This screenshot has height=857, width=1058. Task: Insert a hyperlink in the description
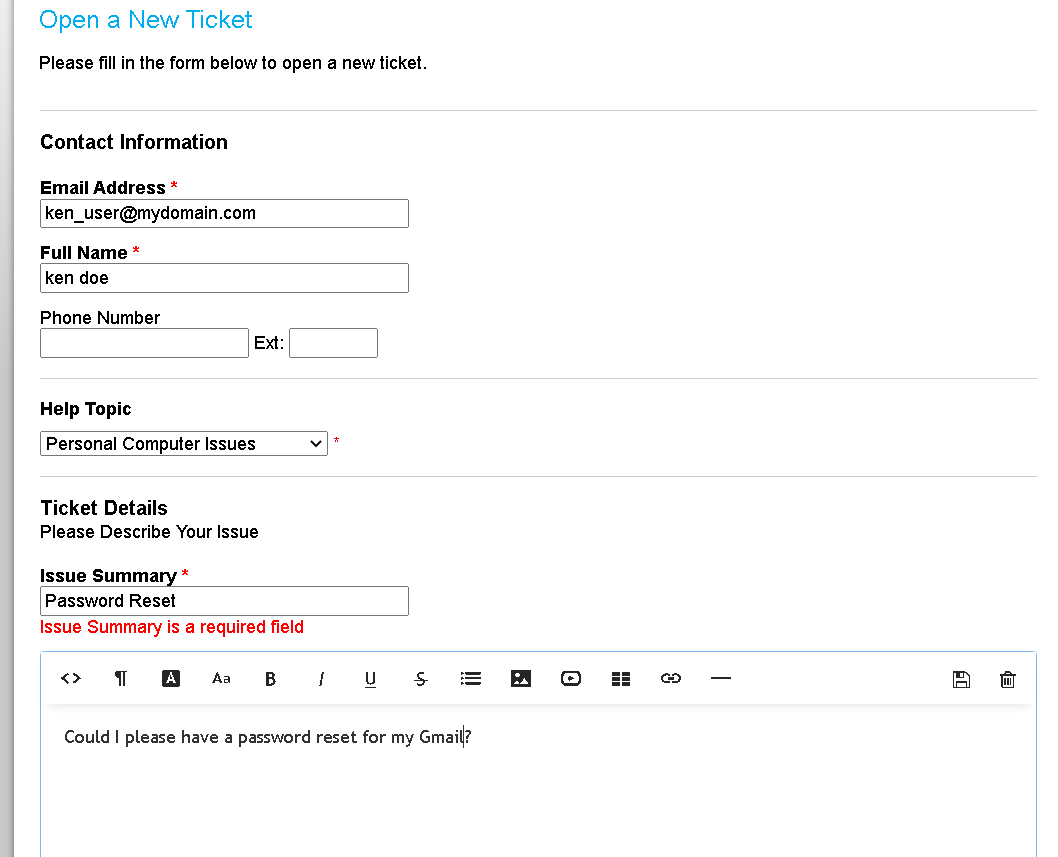[x=671, y=679]
